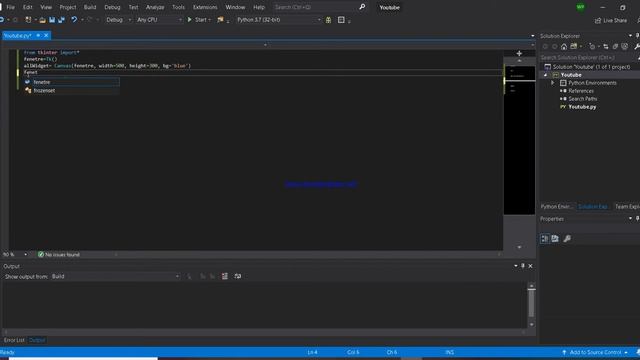
Task: Click the Home icon in Solution Explorer
Action: pos(564,47)
